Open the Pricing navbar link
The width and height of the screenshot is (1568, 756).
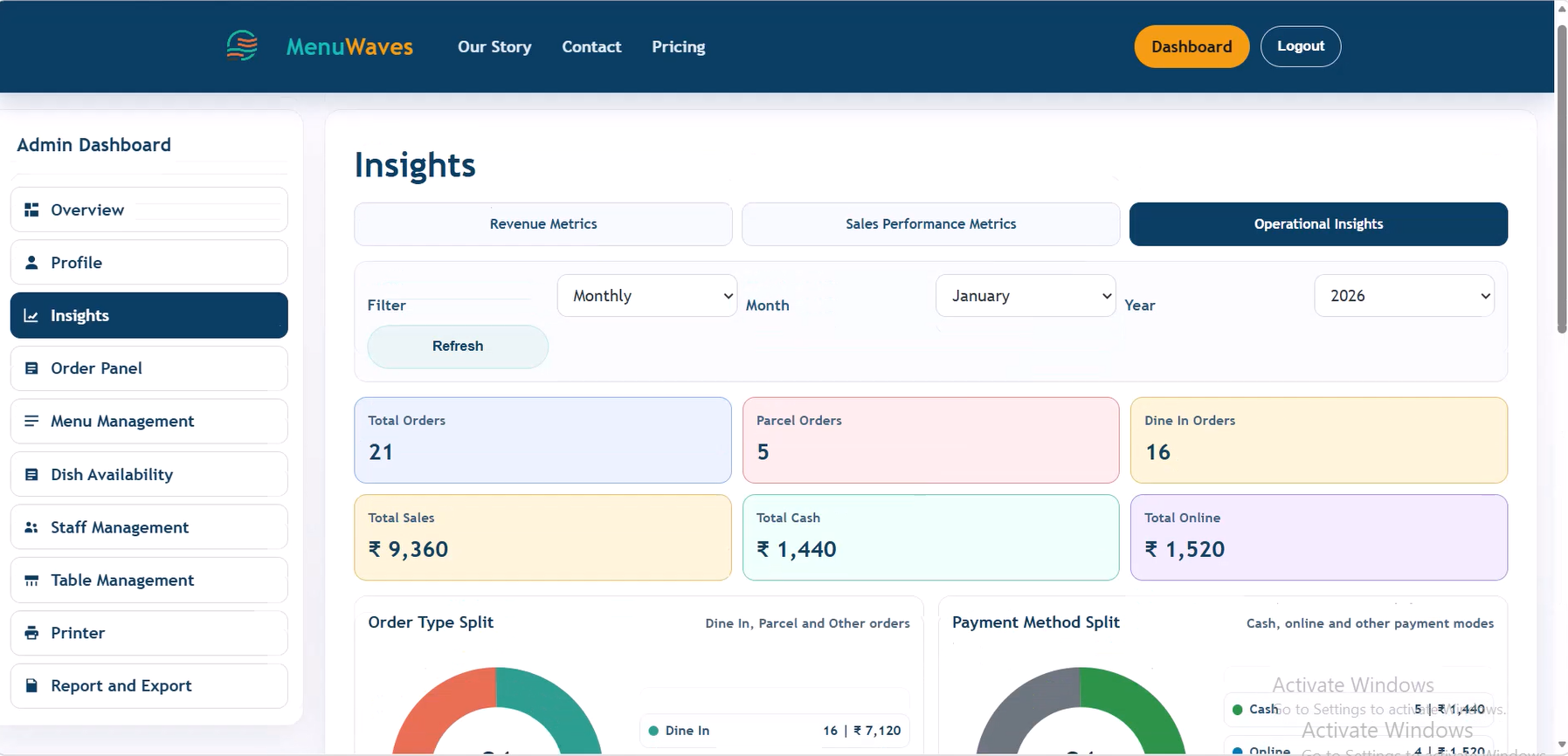coord(679,47)
